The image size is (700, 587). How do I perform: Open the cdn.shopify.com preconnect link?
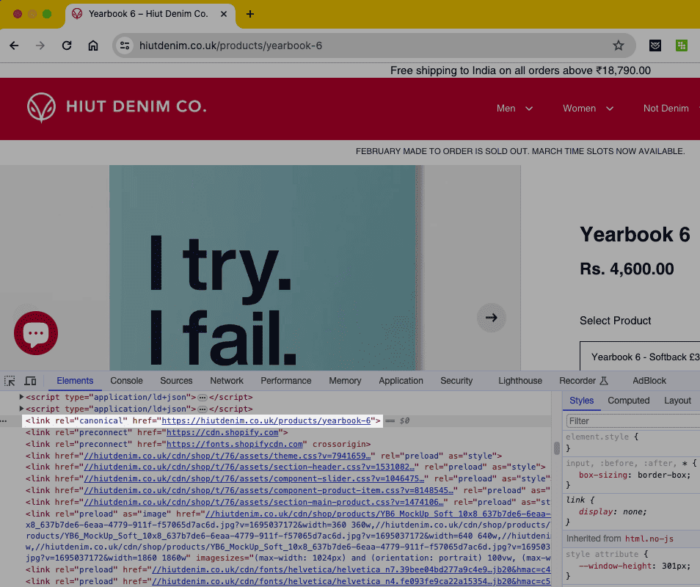pyautogui.click(x=222, y=432)
